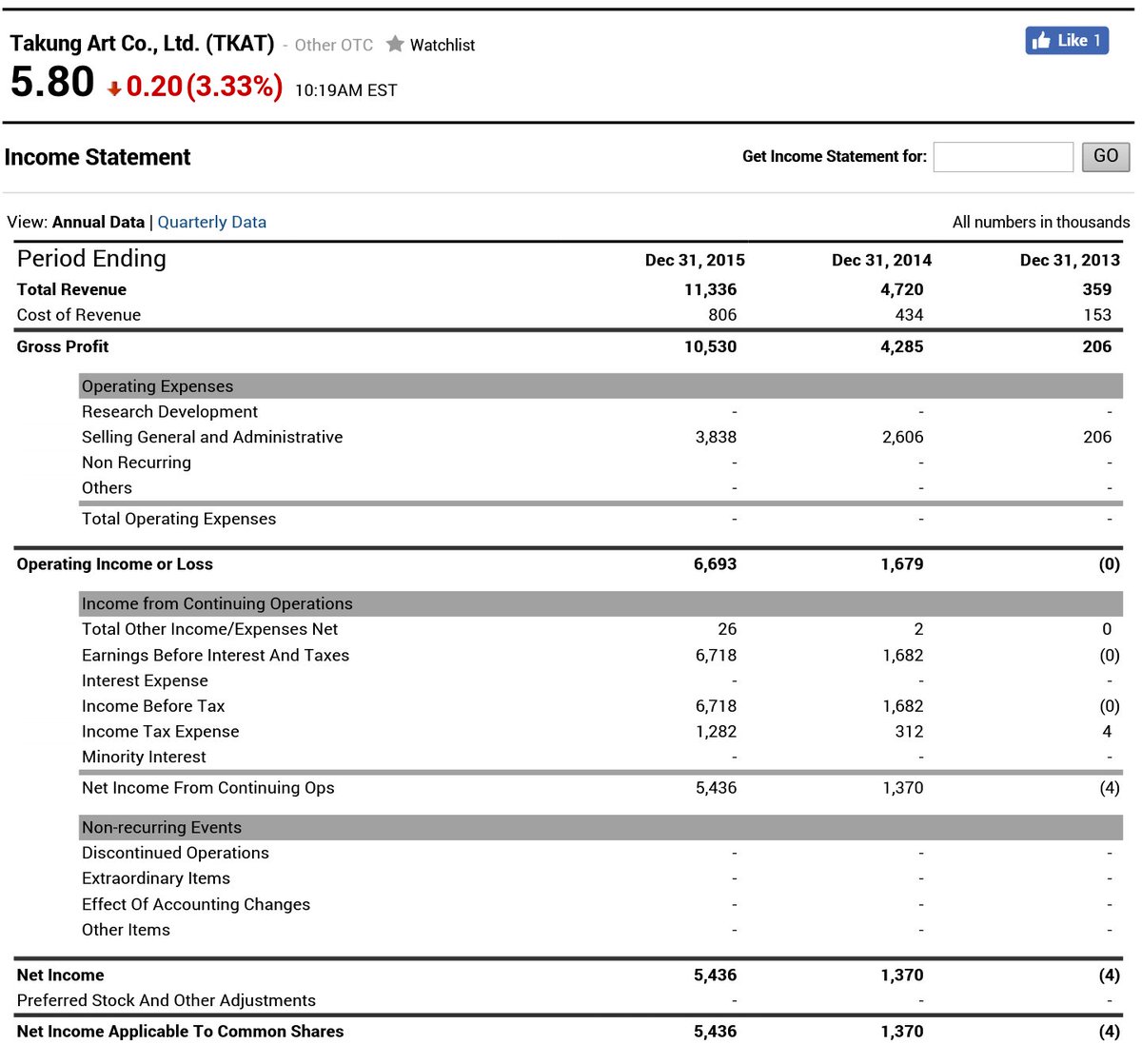Image resolution: width=1142 pixels, height=1064 pixels.
Task: Click the Watchlist label
Action: click(x=443, y=45)
